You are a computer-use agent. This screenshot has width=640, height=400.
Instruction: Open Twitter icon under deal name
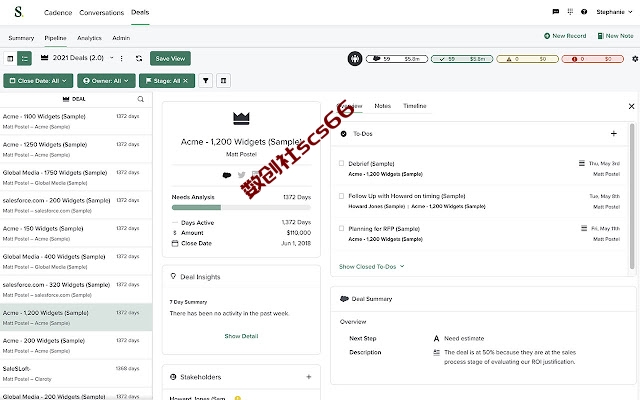point(242,175)
